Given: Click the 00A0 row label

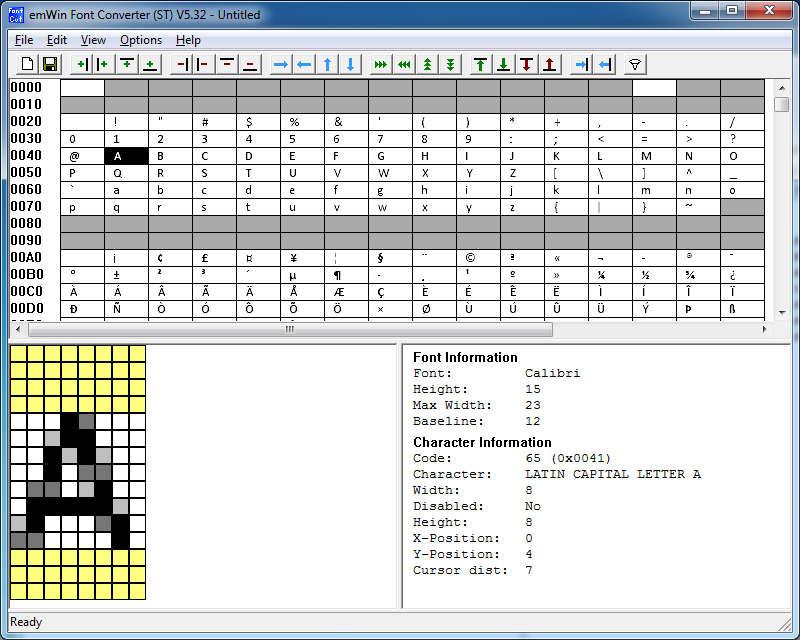Looking at the screenshot, I should (x=26, y=257).
